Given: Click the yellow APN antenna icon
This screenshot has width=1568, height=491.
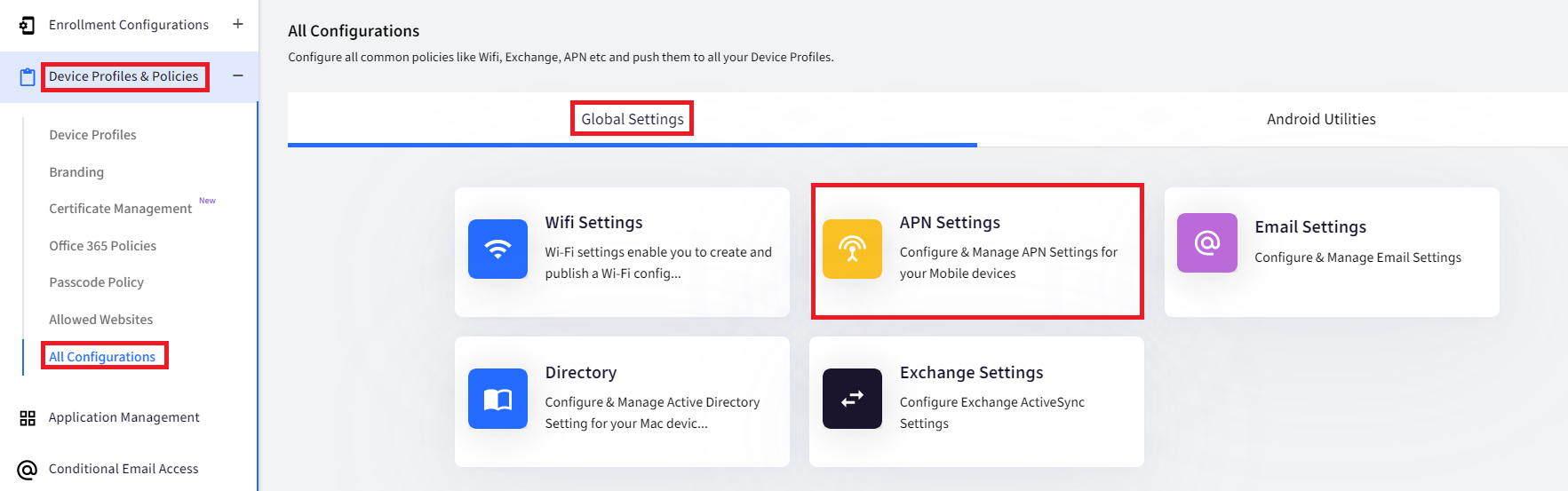Looking at the screenshot, I should coord(852,249).
